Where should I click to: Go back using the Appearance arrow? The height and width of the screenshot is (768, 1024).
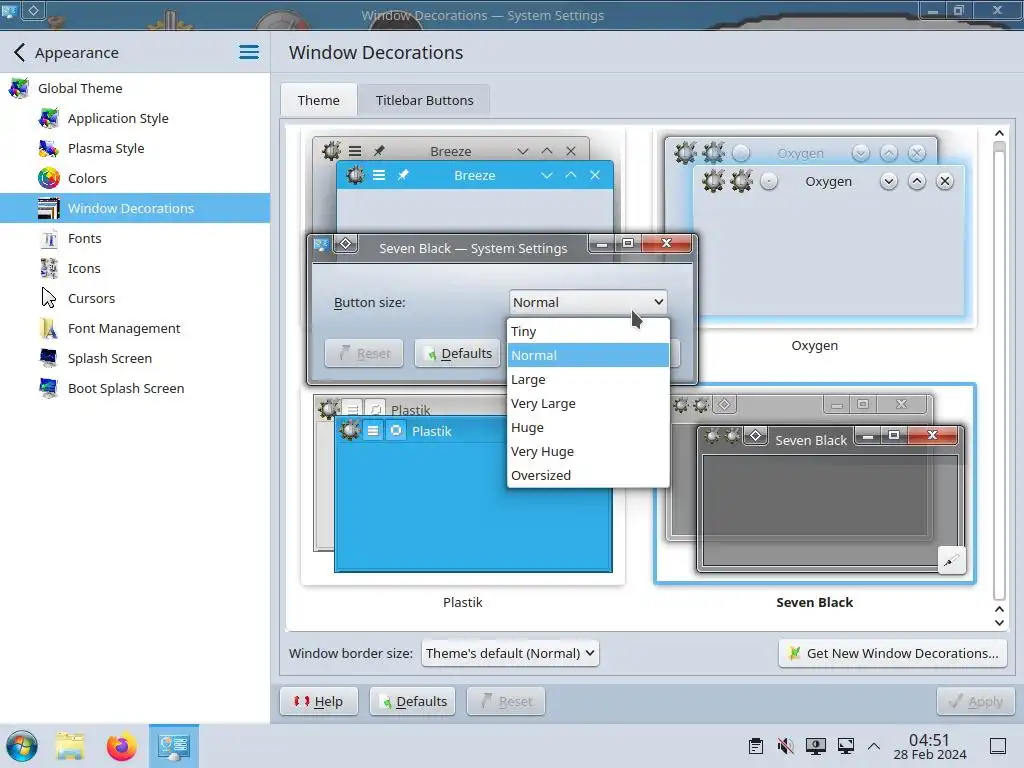point(20,52)
